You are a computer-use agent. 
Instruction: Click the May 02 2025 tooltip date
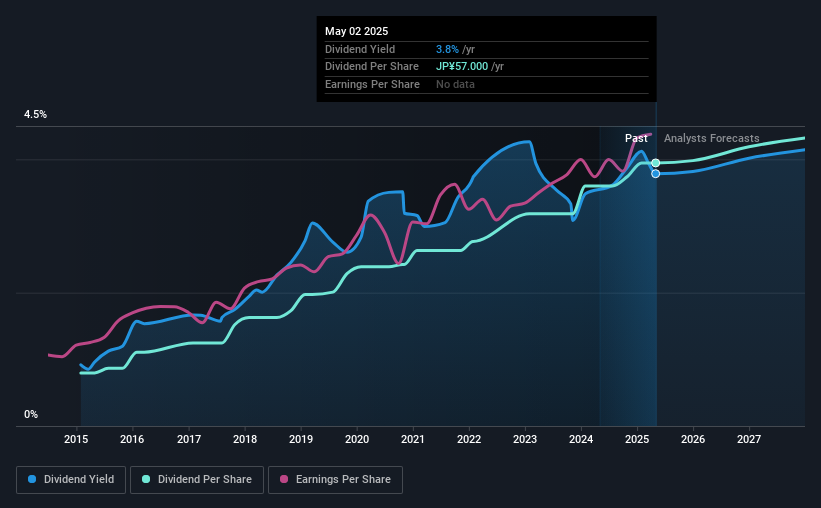[357, 31]
